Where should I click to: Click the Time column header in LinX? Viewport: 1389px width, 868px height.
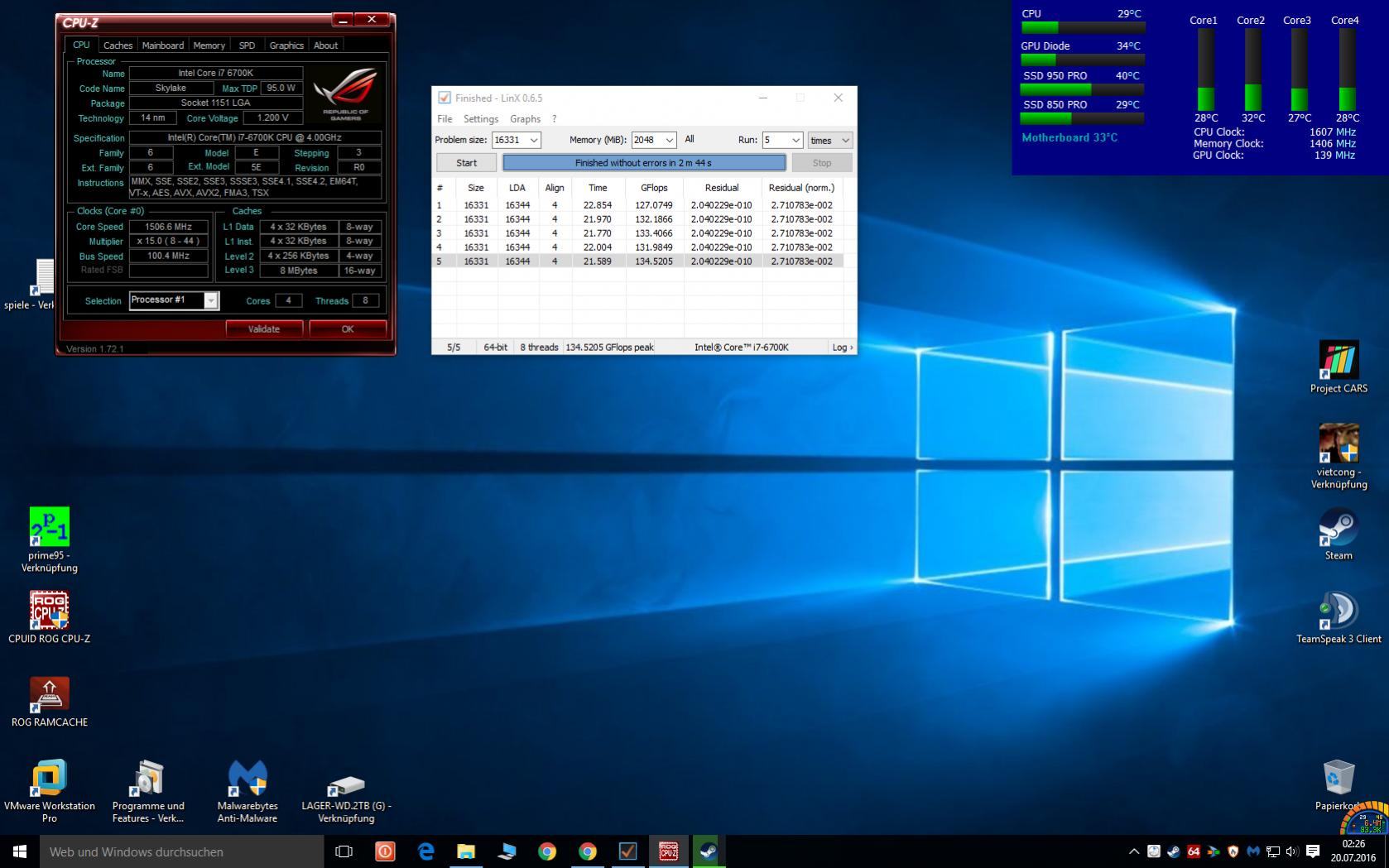coord(598,188)
